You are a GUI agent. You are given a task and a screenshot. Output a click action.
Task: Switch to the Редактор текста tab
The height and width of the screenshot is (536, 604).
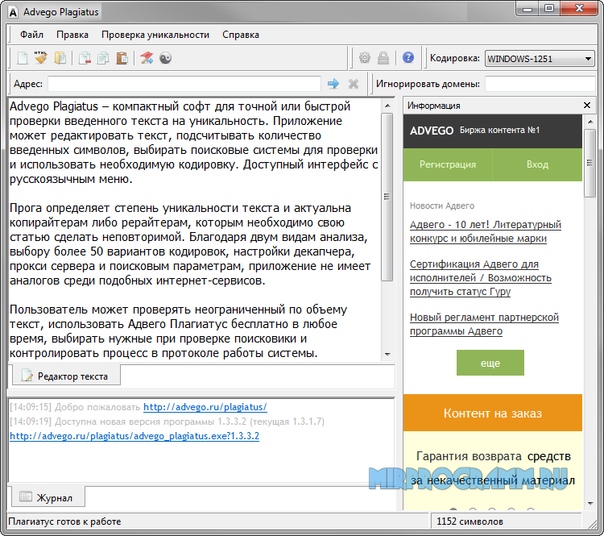(66, 376)
